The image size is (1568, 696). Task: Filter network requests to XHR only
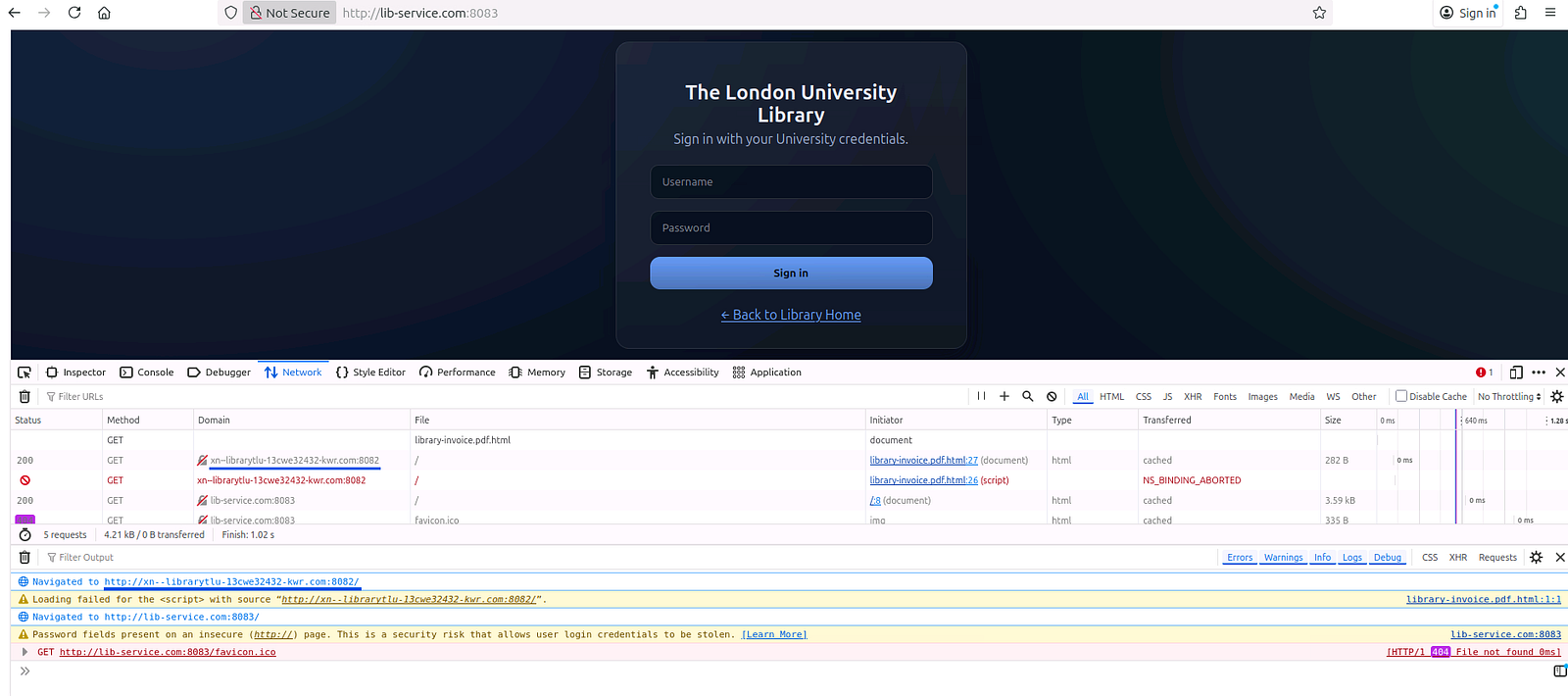(1193, 396)
